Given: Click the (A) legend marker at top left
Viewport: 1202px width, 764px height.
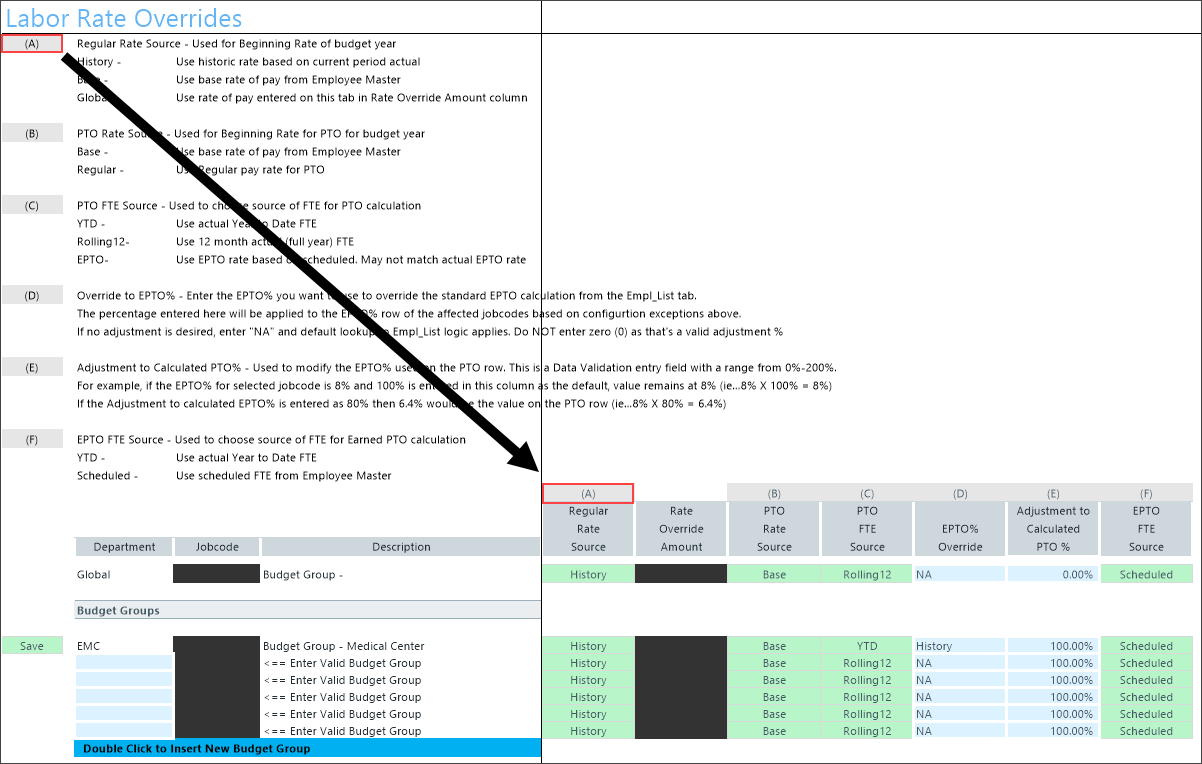Looking at the screenshot, I should point(32,44).
